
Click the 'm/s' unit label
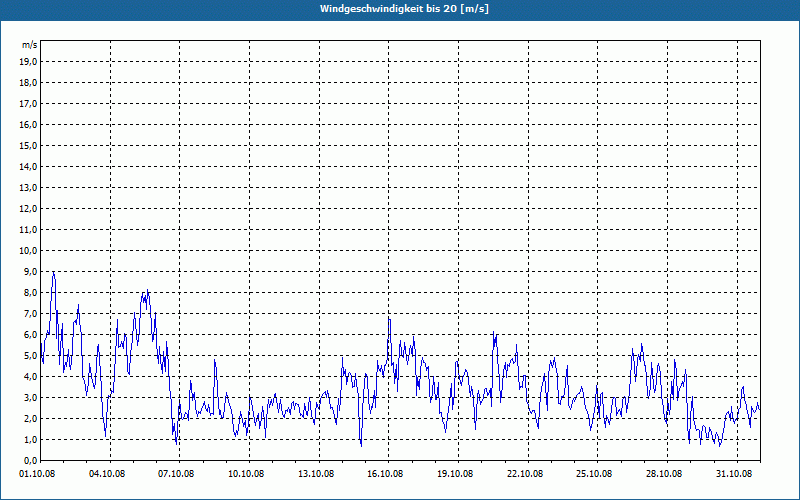coord(29,45)
